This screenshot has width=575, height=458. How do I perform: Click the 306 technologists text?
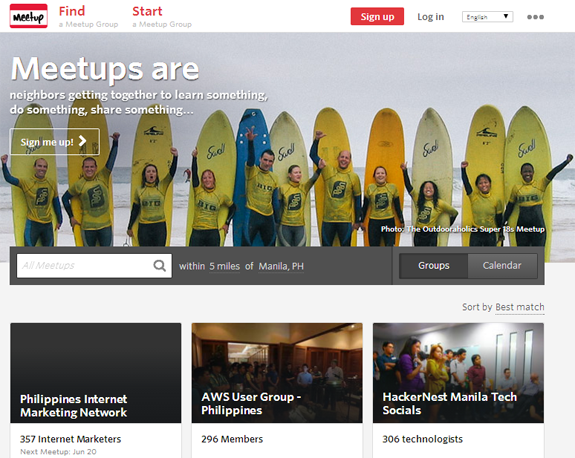click(422, 439)
